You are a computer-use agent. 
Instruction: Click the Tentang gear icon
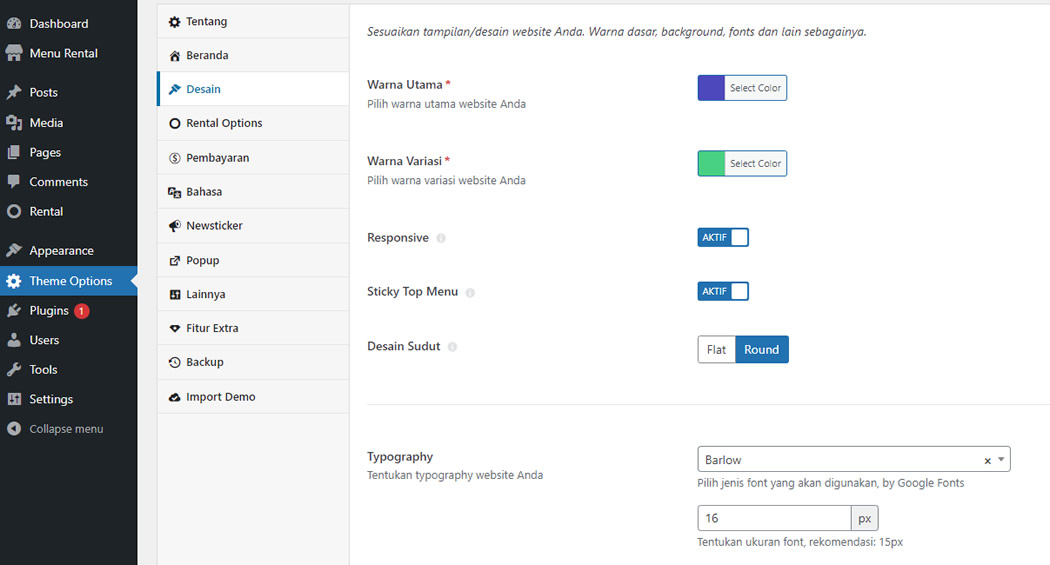[175, 22]
